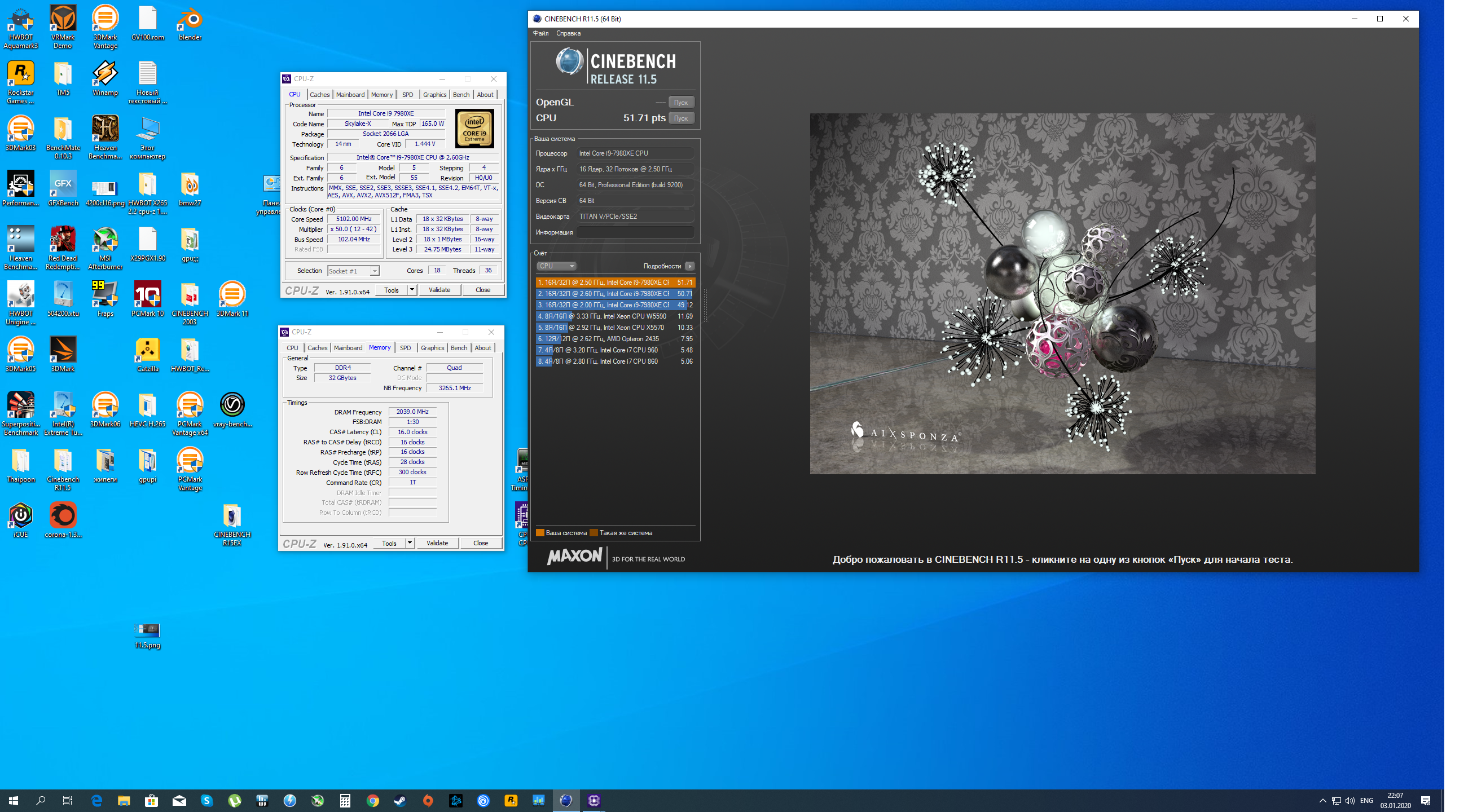Click the rendered Cinebench scene image

(x=1062, y=293)
